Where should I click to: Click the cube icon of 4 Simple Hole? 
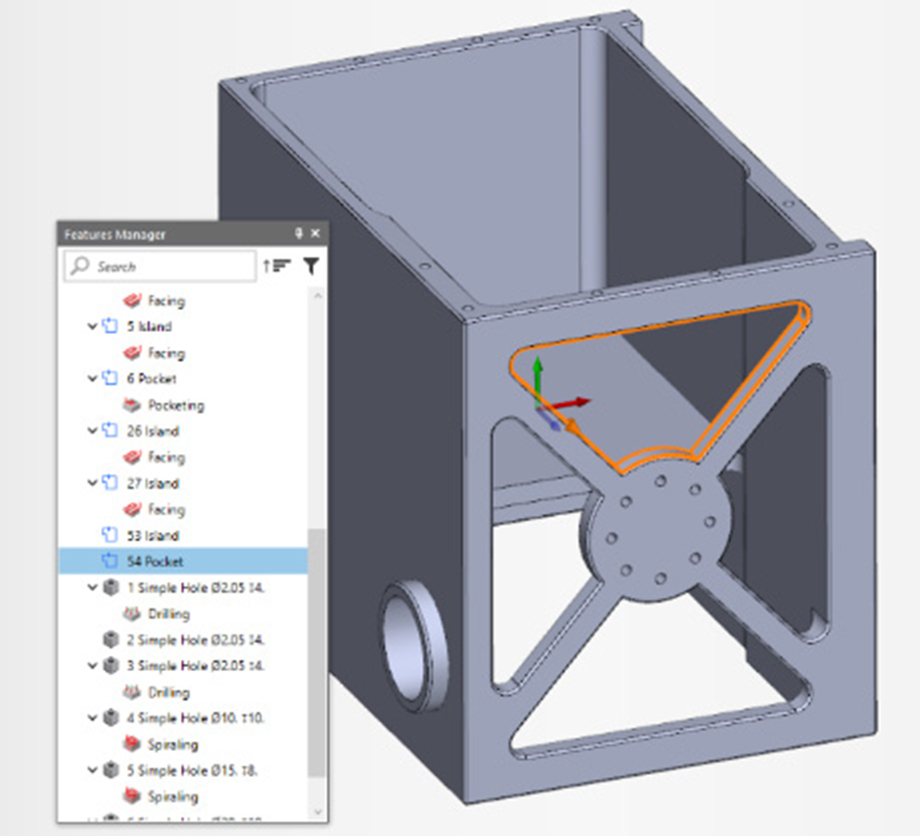click(x=111, y=718)
